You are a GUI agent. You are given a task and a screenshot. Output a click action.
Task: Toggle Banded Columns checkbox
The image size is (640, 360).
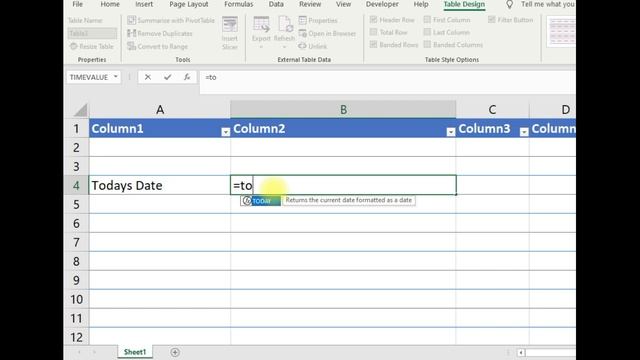[x=427, y=45]
